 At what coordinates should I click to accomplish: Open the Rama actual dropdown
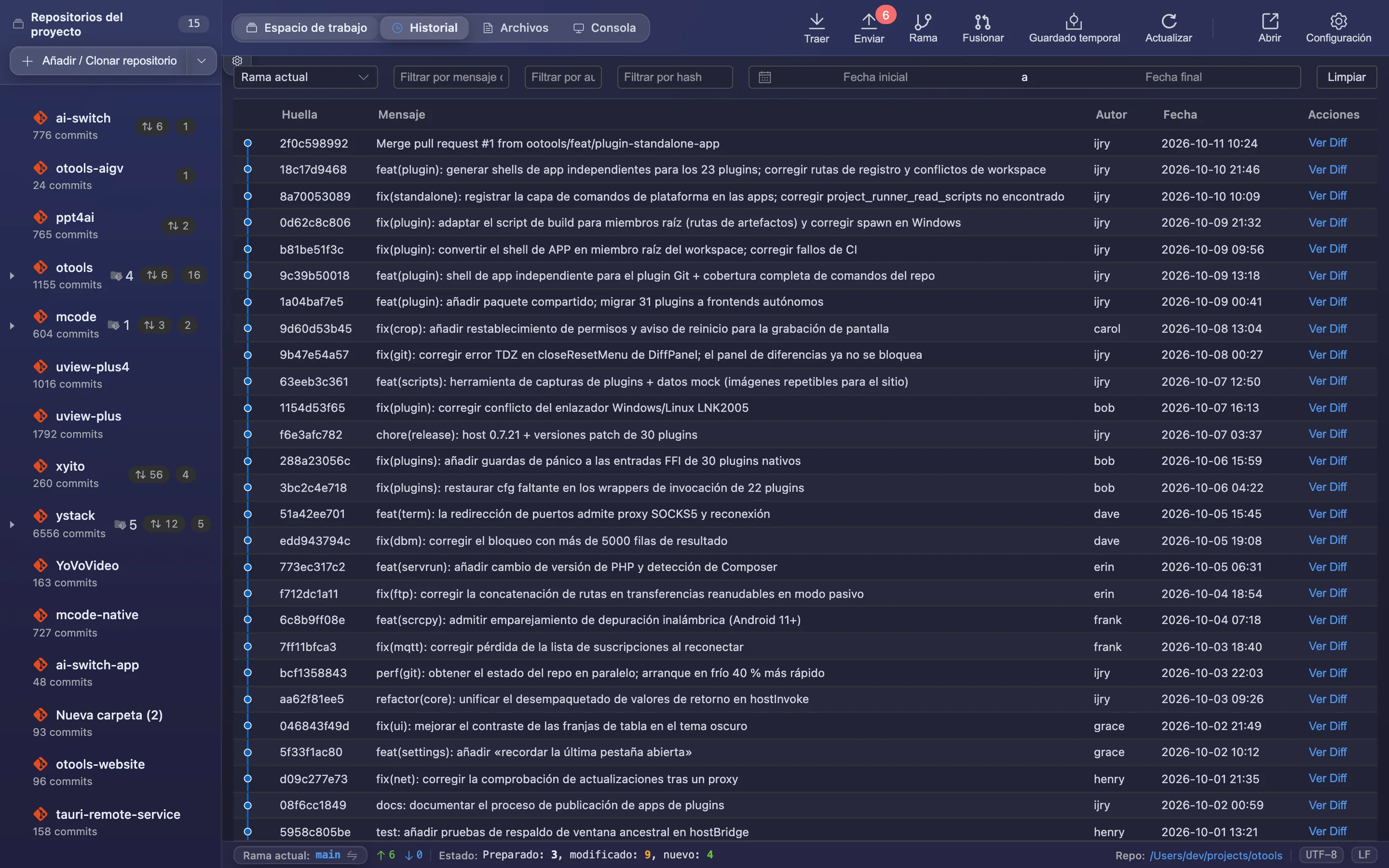(x=305, y=77)
